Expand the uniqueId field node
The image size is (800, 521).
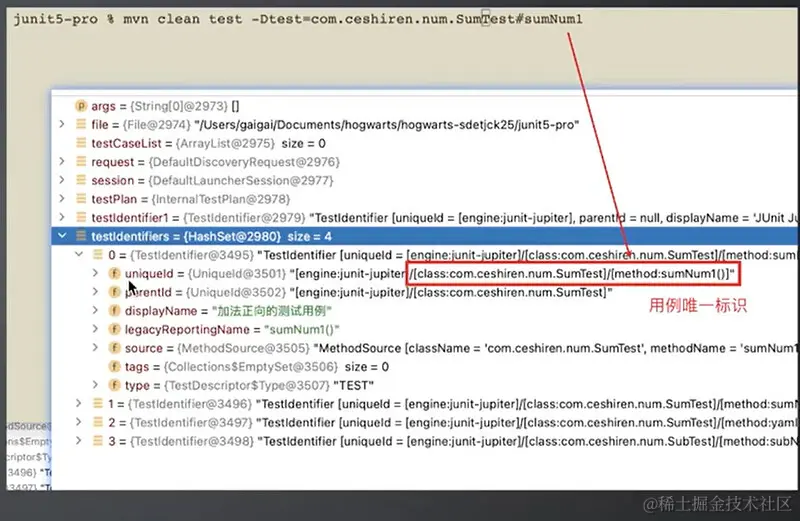[95, 273]
